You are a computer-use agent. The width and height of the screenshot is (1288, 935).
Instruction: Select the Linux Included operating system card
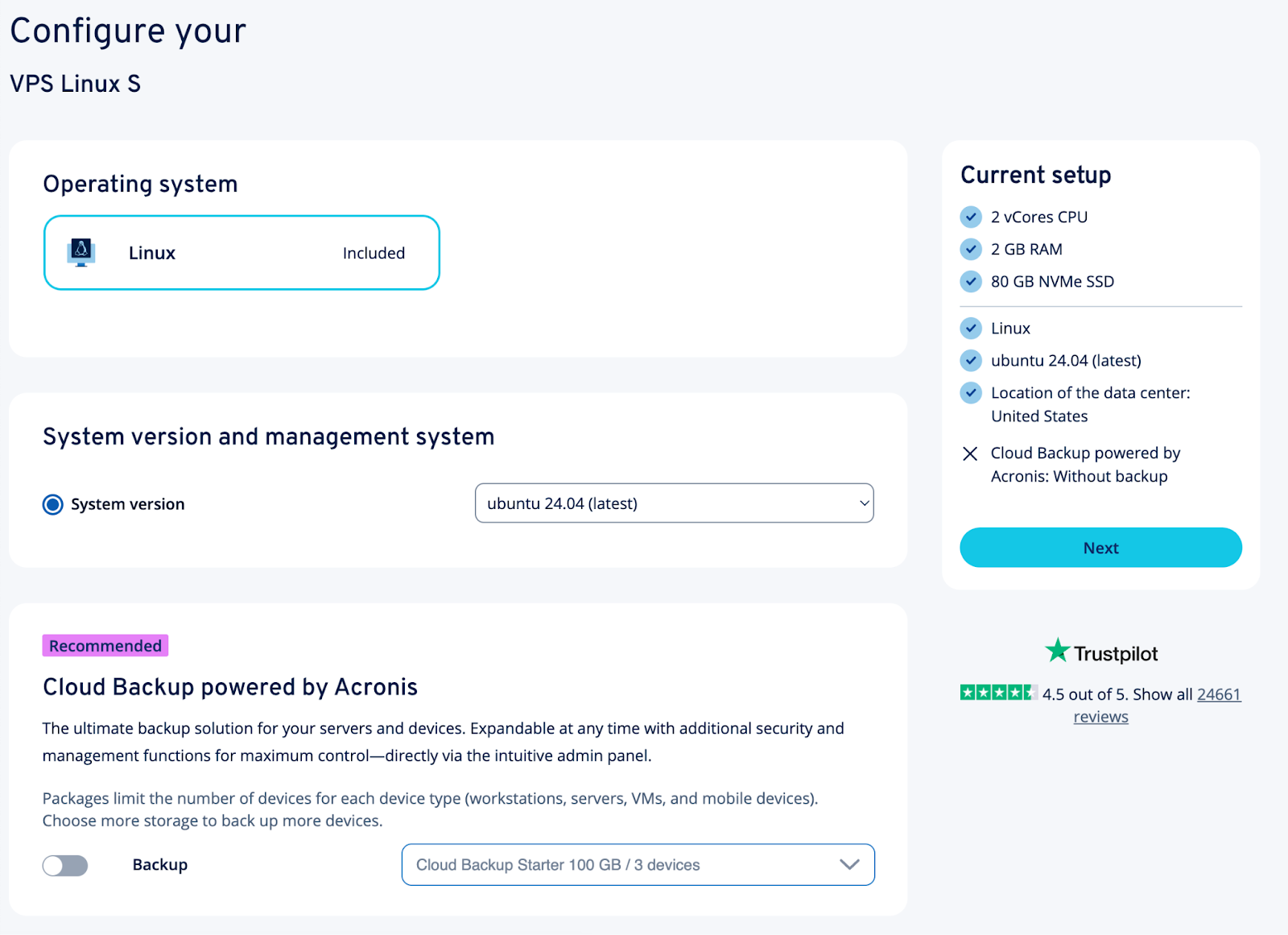242,252
